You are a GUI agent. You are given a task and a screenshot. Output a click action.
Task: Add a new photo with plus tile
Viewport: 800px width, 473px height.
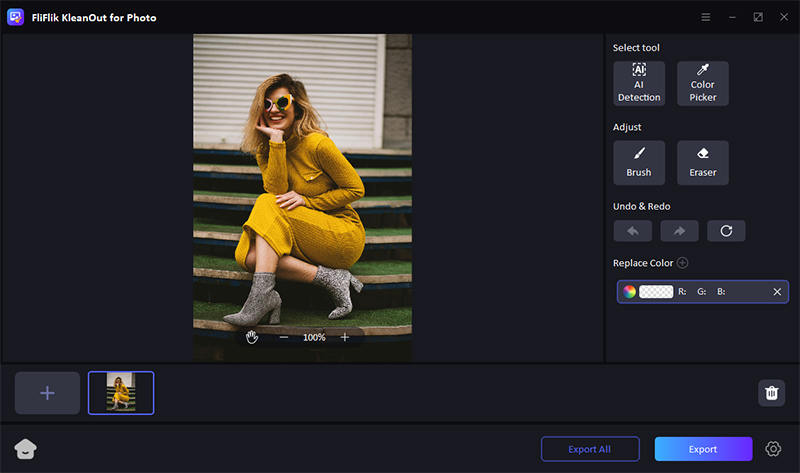click(47, 393)
